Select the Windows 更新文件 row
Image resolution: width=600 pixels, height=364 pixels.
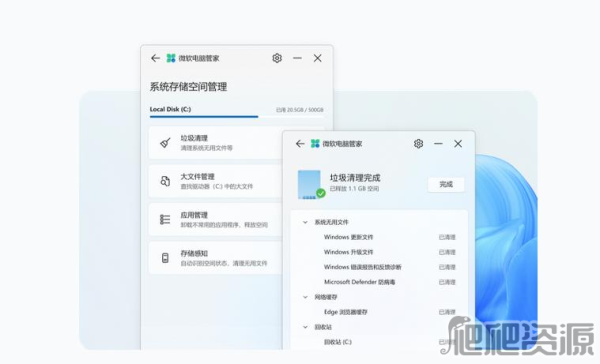pyautogui.click(x=379, y=237)
